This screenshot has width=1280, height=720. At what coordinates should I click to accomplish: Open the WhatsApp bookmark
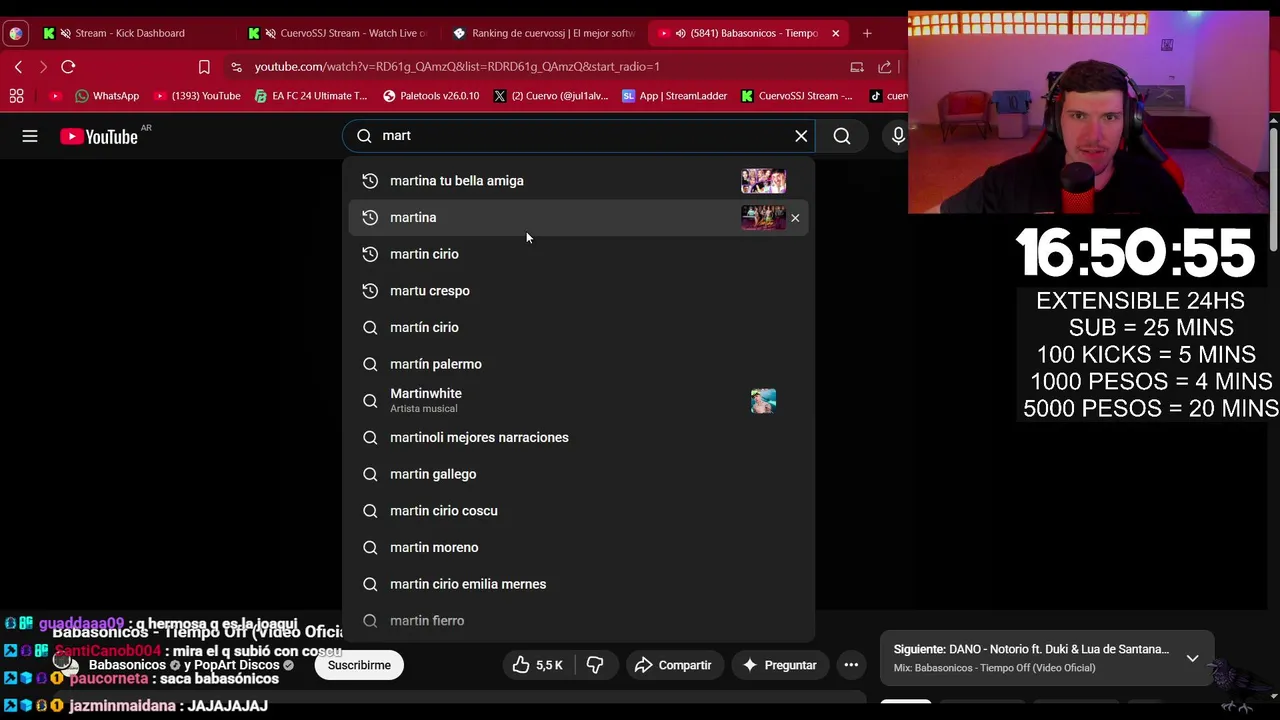pyautogui.click(x=107, y=96)
